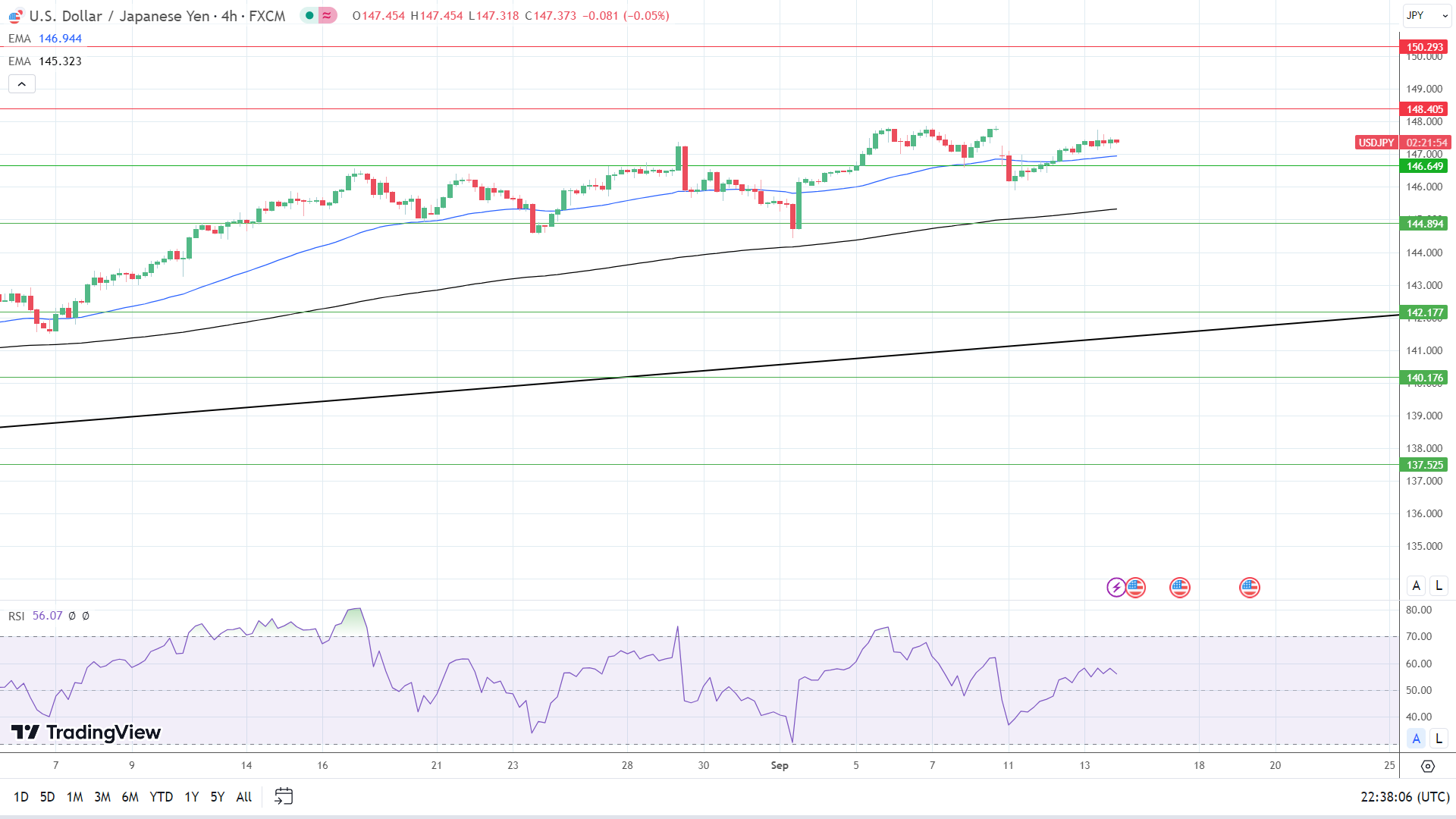Click the first US flag economic event icon
This screenshot has height=819, width=1456.
pyautogui.click(x=1135, y=587)
